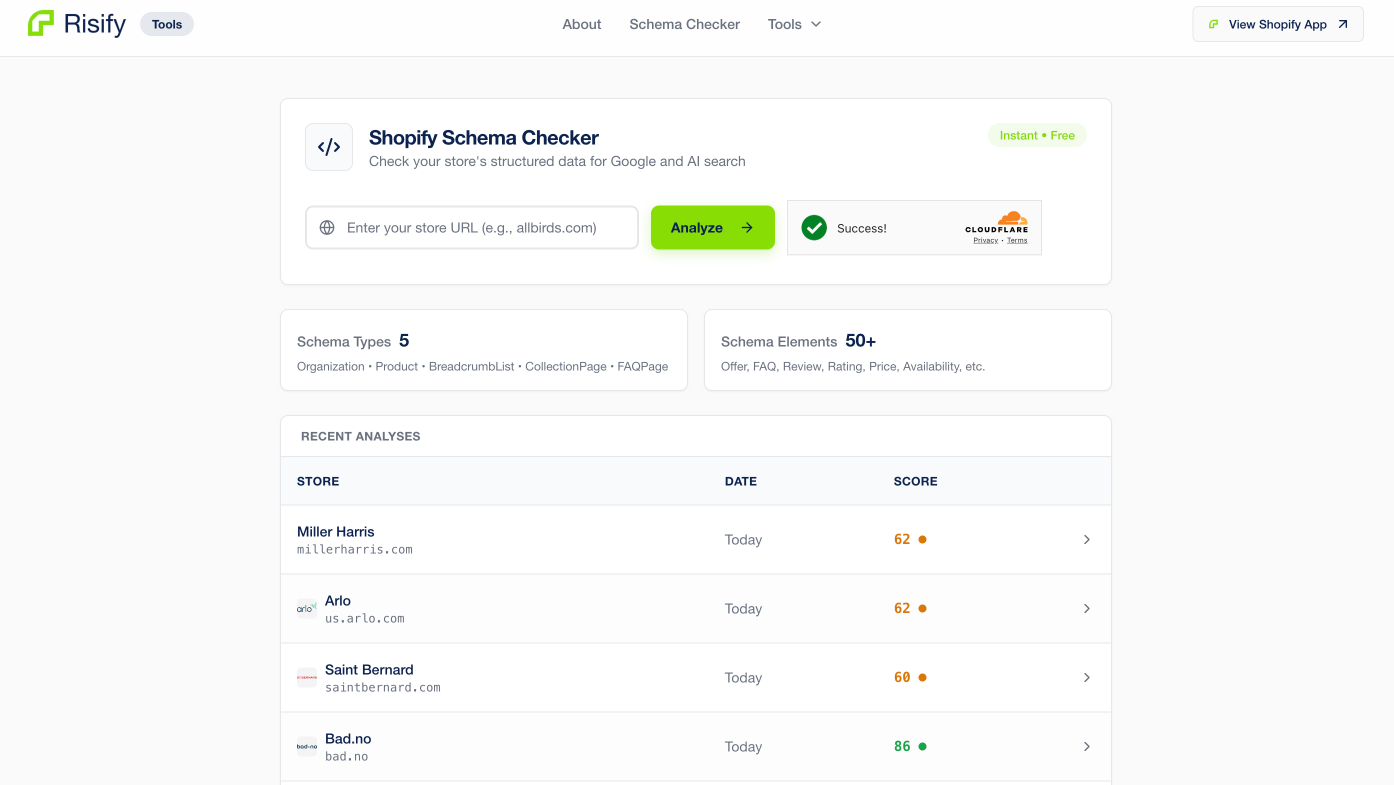
Task: Click the Bad.no store favicon
Action: [305, 745]
